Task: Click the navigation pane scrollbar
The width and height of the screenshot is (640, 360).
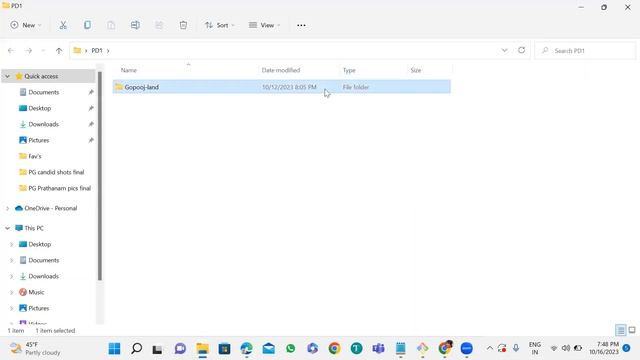Action: tap(100, 176)
